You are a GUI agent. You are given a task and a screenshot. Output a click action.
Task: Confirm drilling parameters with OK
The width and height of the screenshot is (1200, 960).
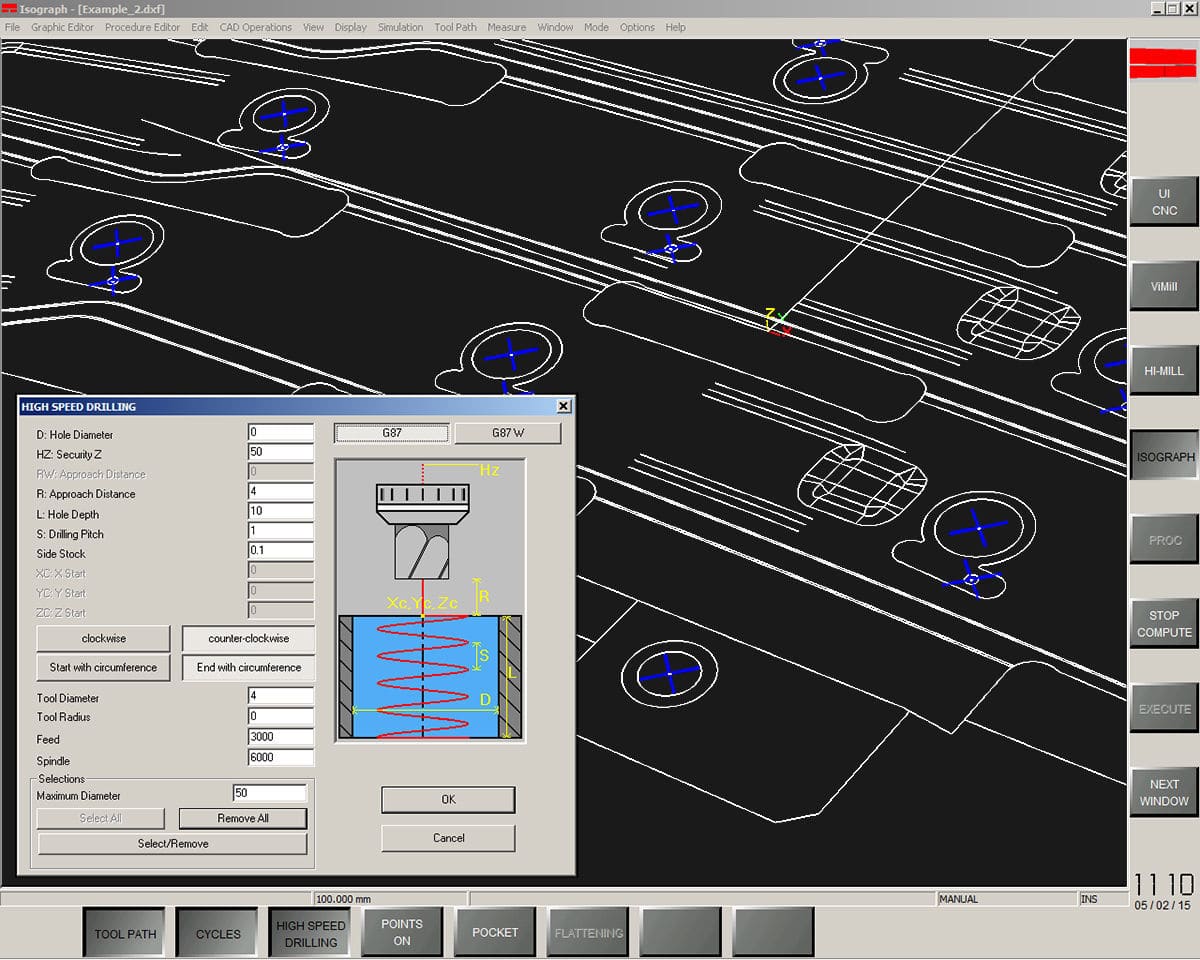(447, 799)
